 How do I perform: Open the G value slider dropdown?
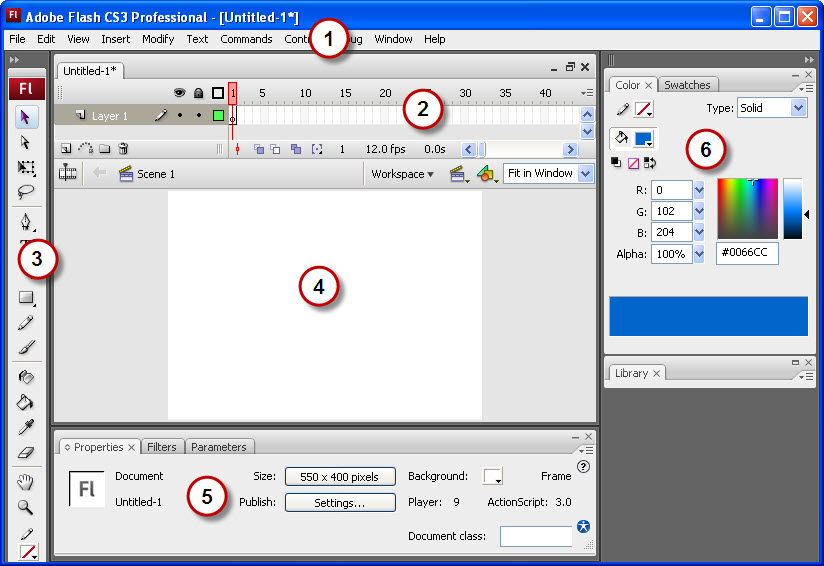(699, 211)
